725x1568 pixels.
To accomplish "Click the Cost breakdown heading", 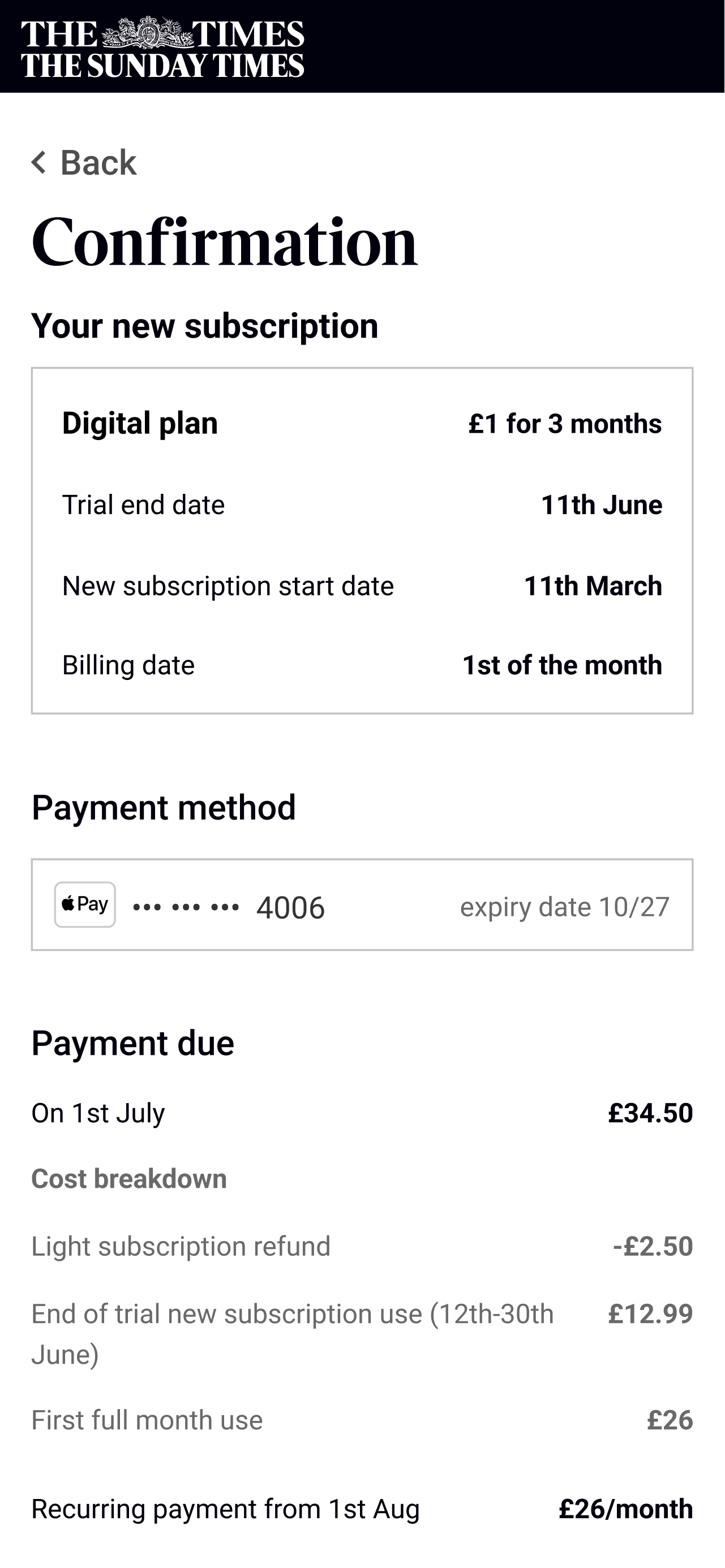I will (x=129, y=1179).
